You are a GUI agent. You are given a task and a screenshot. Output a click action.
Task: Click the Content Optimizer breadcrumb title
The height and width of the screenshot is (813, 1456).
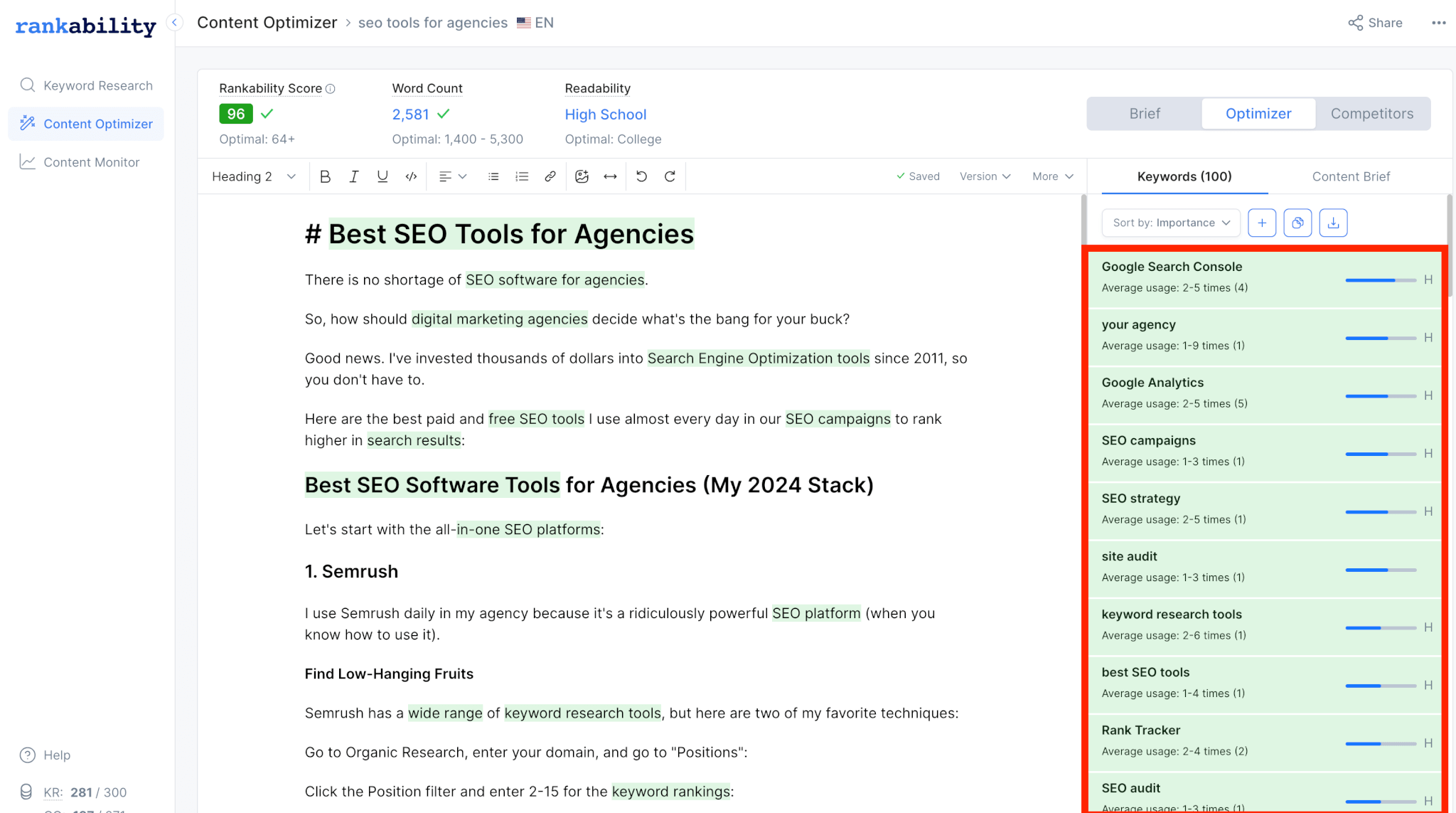click(267, 23)
